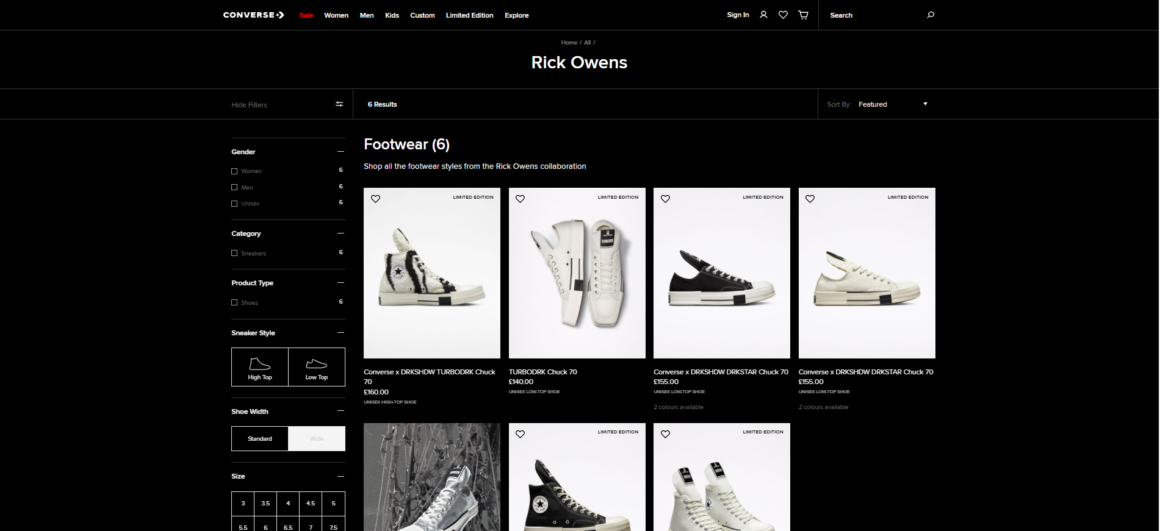1160x531 pixels.
Task: Select the High Top sneaker style
Action: tap(260, 367)
